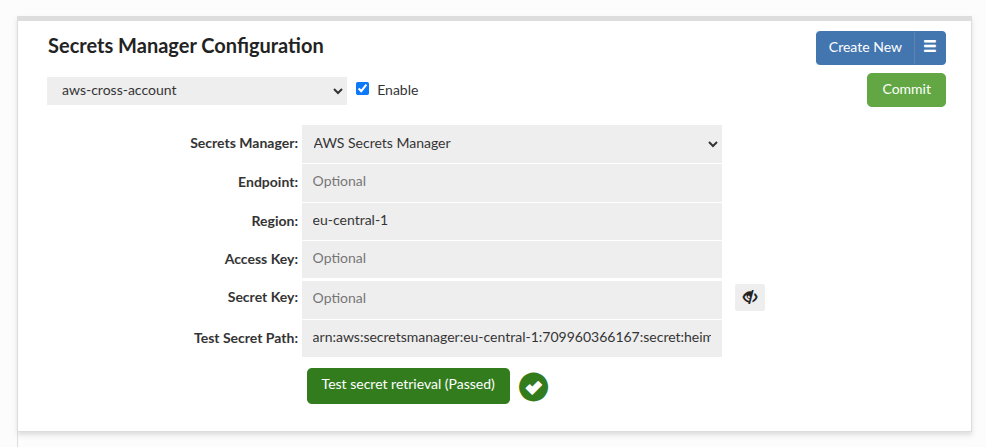Run Test secret retrieval
Screen dimensions: 986x447
(x=408, y=385)
